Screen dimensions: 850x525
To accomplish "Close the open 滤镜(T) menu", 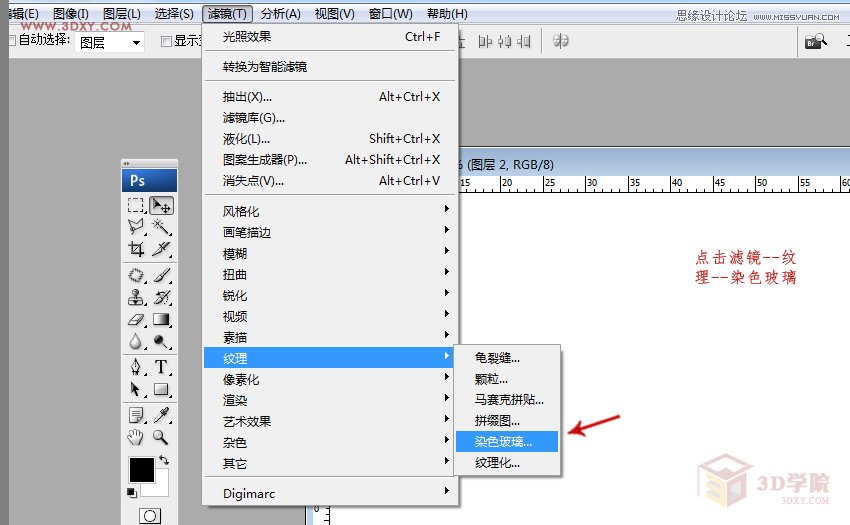I will coord(227,14).
